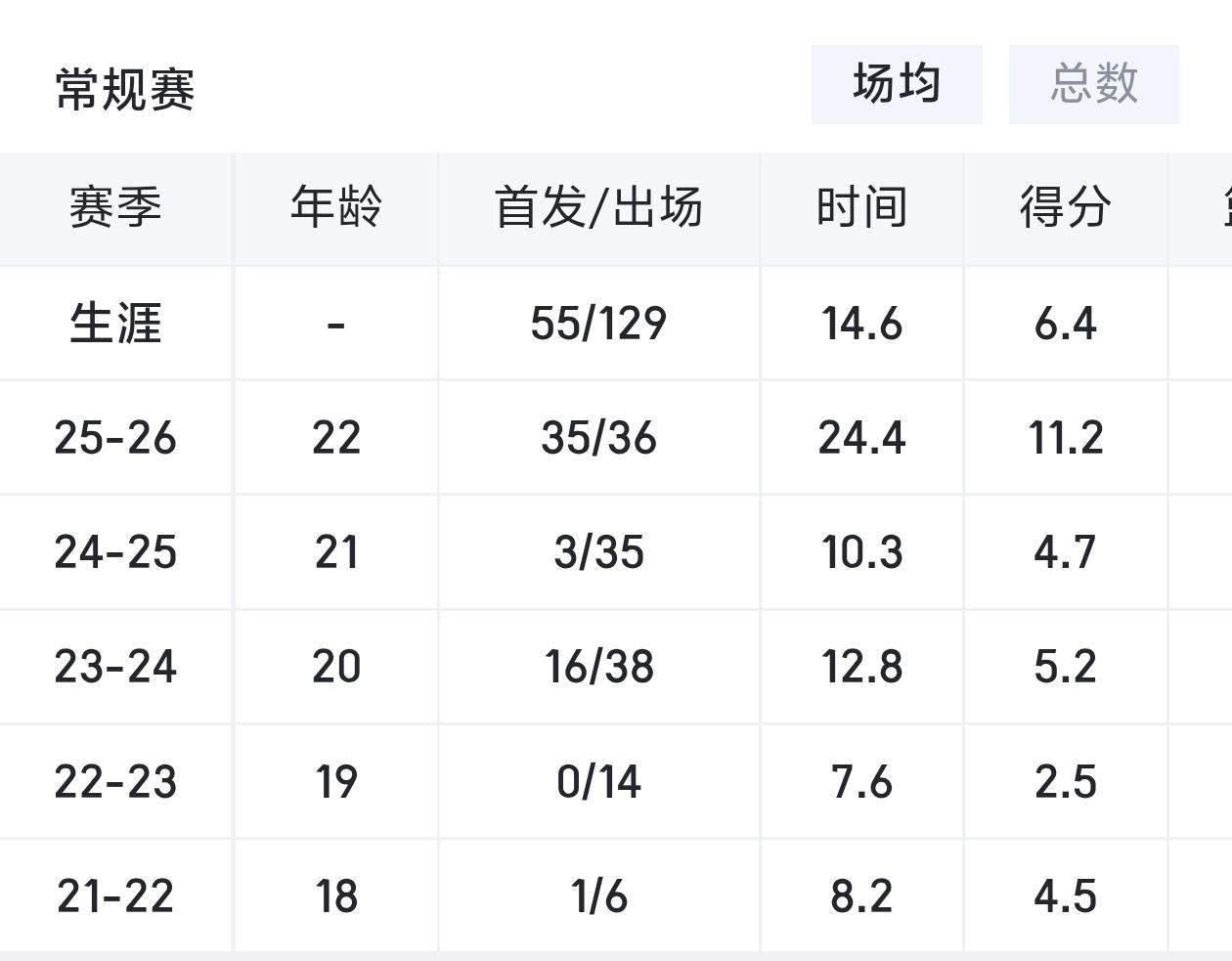Select the 常规赛 section title
Screen dimensions: 1232x961
pos(125,90)
